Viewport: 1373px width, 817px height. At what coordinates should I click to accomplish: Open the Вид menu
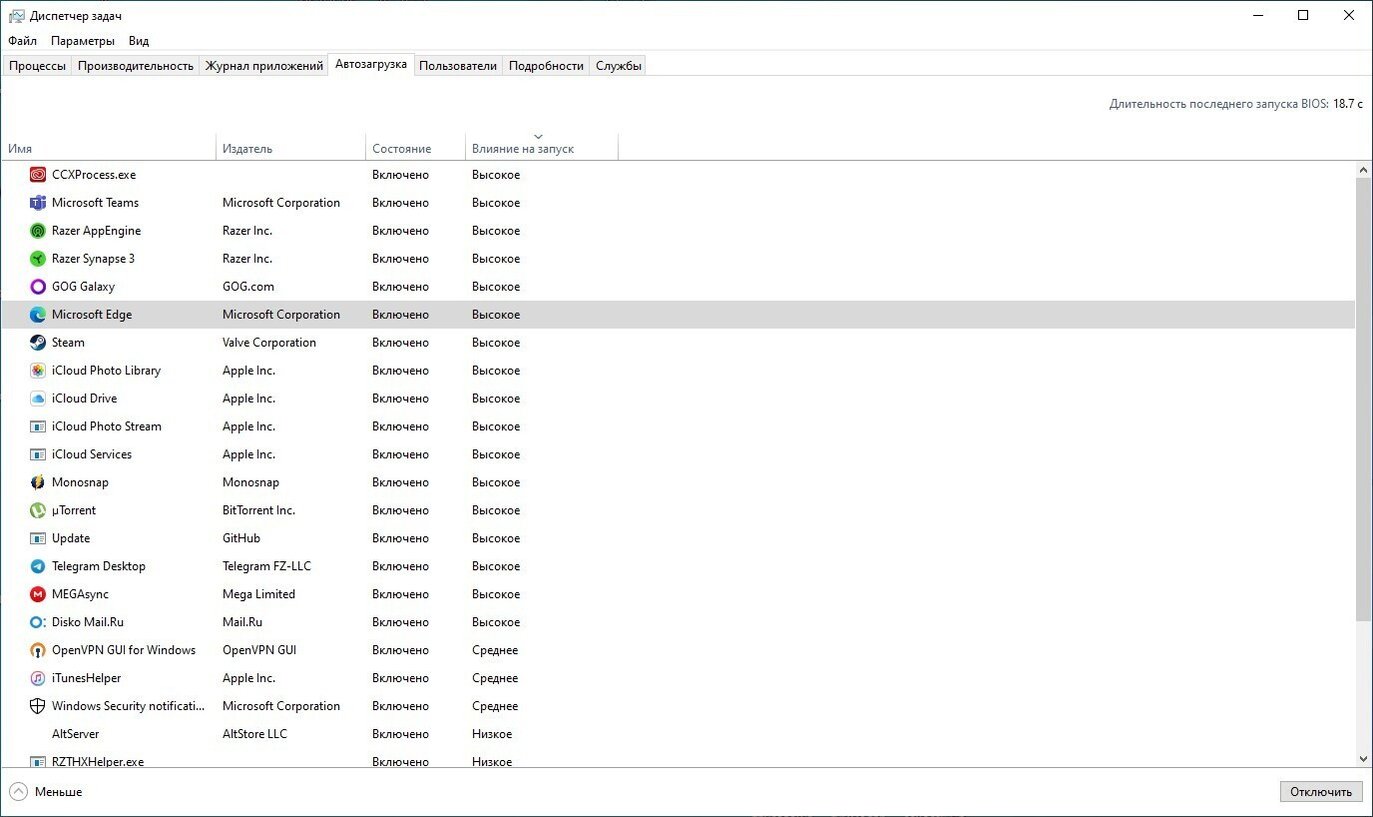(139, 41)
